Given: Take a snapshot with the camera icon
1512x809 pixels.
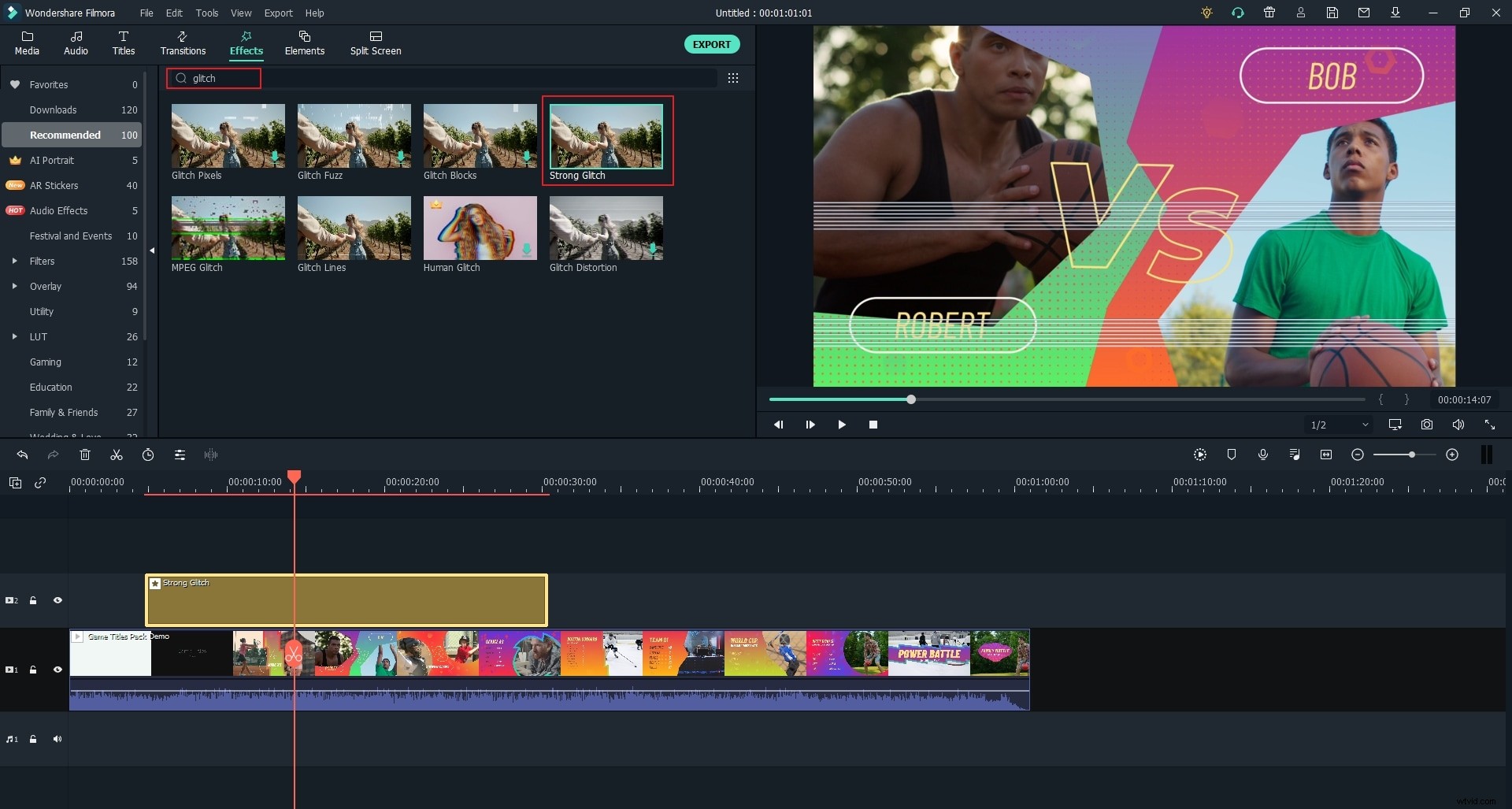Looking at the screenshot, I should tap(1426, 425).
